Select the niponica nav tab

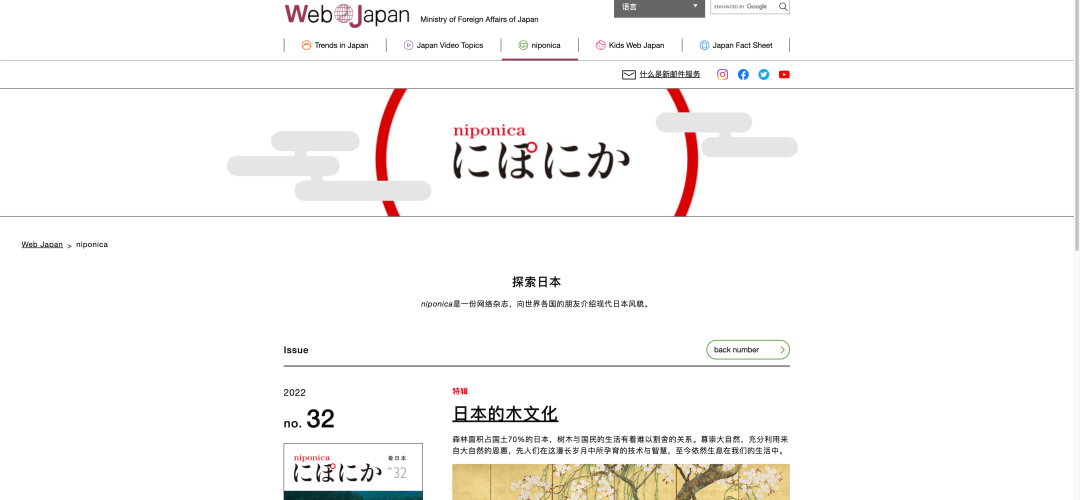click(x=539, y=45)
